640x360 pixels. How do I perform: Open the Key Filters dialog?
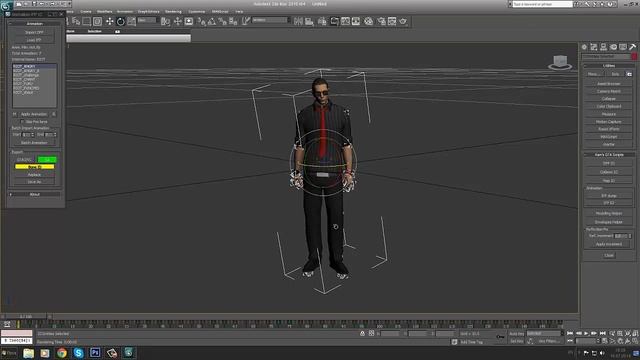point(549,341)
